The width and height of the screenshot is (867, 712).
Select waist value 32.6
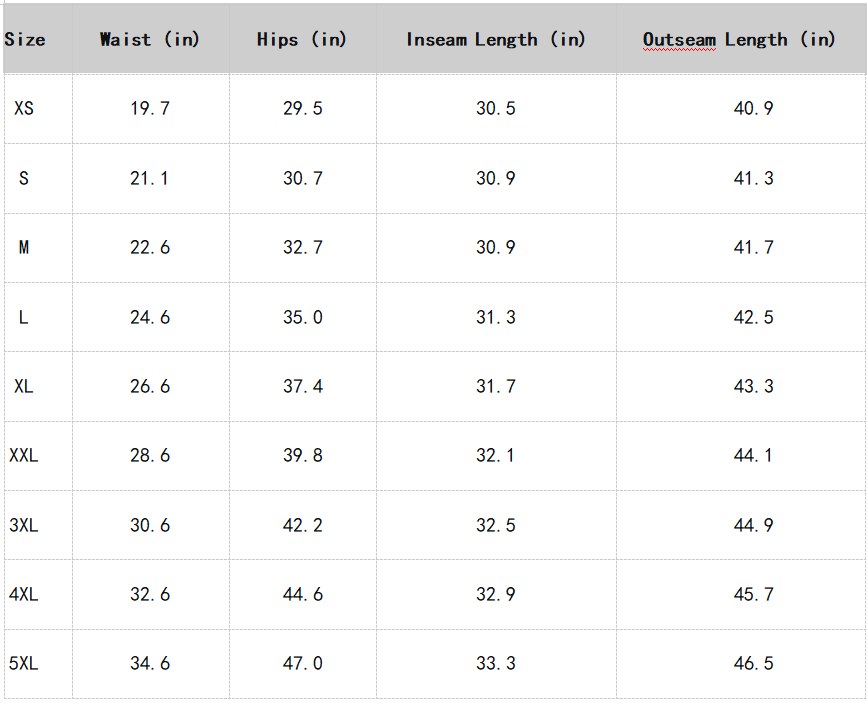pos(150,594)
